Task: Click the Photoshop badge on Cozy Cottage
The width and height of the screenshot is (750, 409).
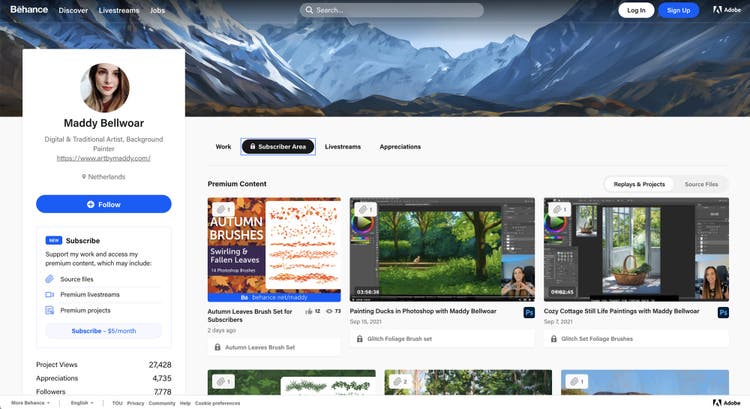Action: tap(723, 312)
